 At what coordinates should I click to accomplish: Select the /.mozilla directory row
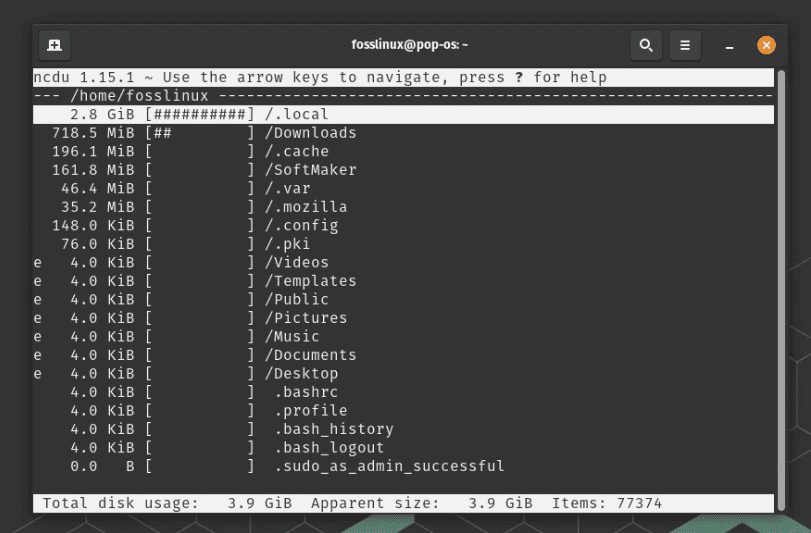(403, 207)
